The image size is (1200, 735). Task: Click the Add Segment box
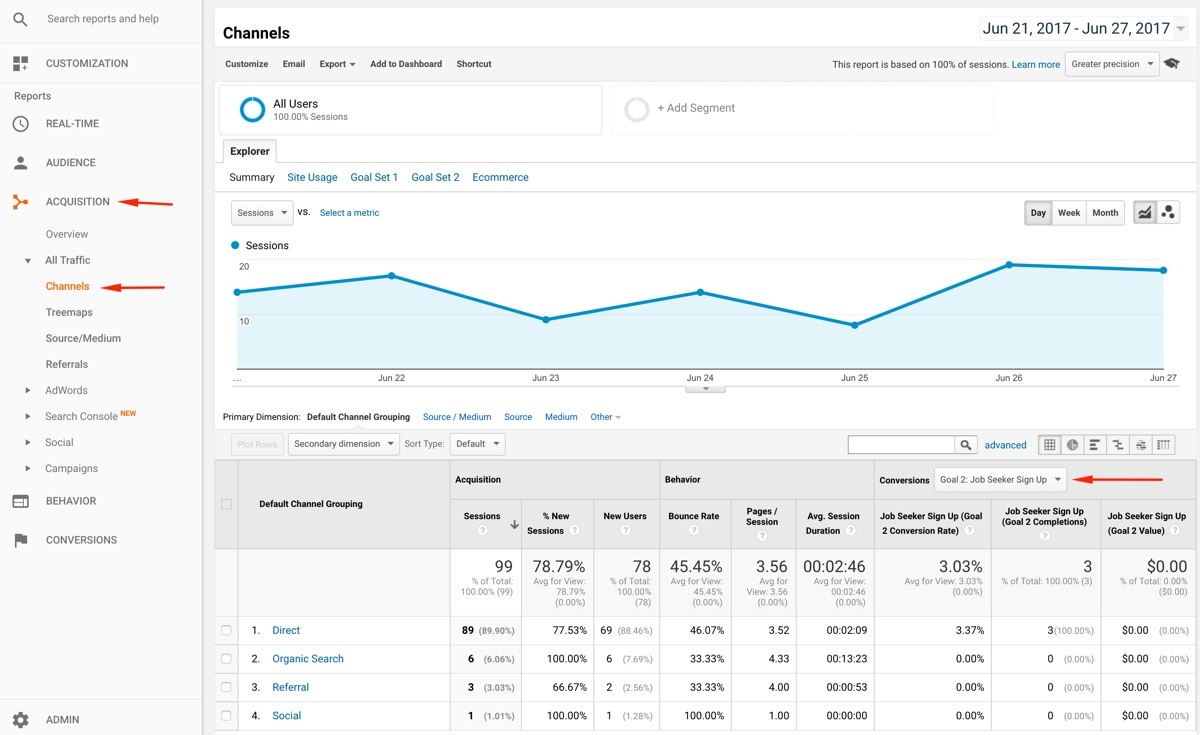point(802,109)
